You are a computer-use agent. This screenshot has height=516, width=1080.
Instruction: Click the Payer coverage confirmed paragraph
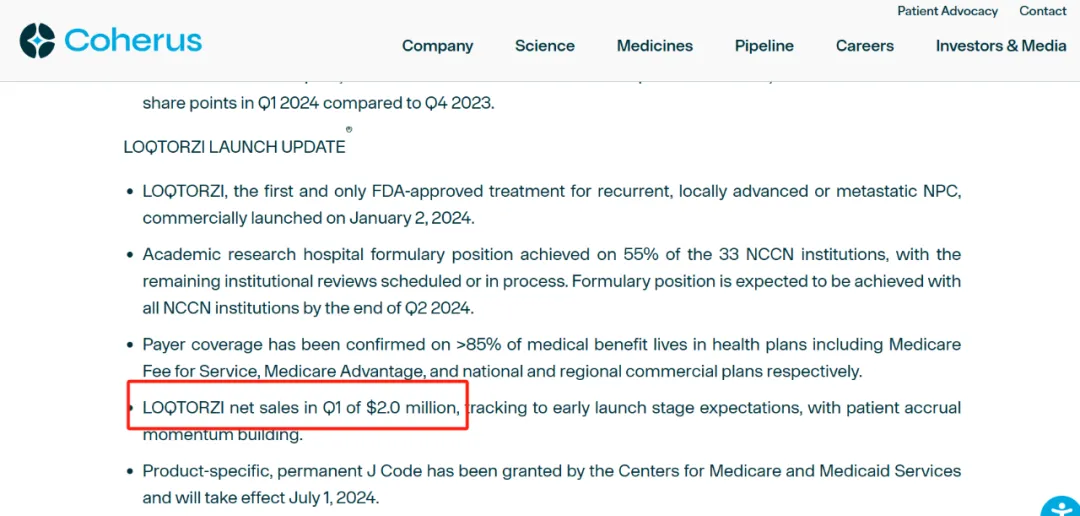coord(551,358)
